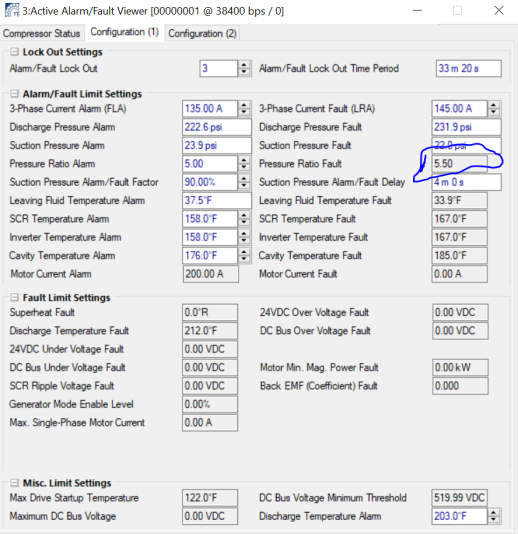
Task: Click the Alarm/Fault Lock Out stepper arrows
Action: [244, 68]
